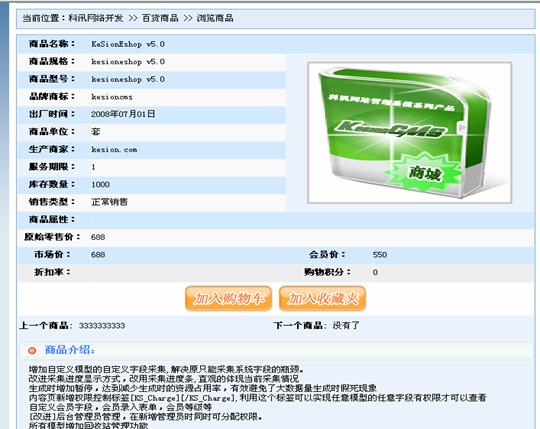The image size is (540, 429).
Task: Click the 原始零售价 value 688
Action: (98, 237)
